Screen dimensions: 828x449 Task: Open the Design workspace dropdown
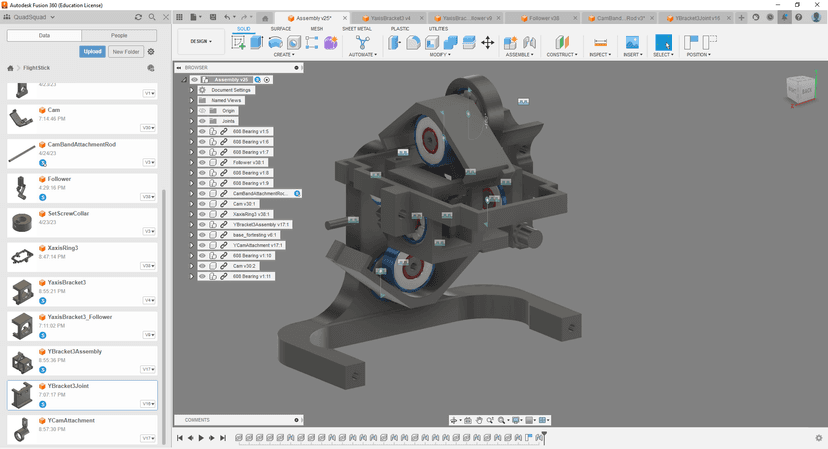pyautogui.click(x=201, y=42)
